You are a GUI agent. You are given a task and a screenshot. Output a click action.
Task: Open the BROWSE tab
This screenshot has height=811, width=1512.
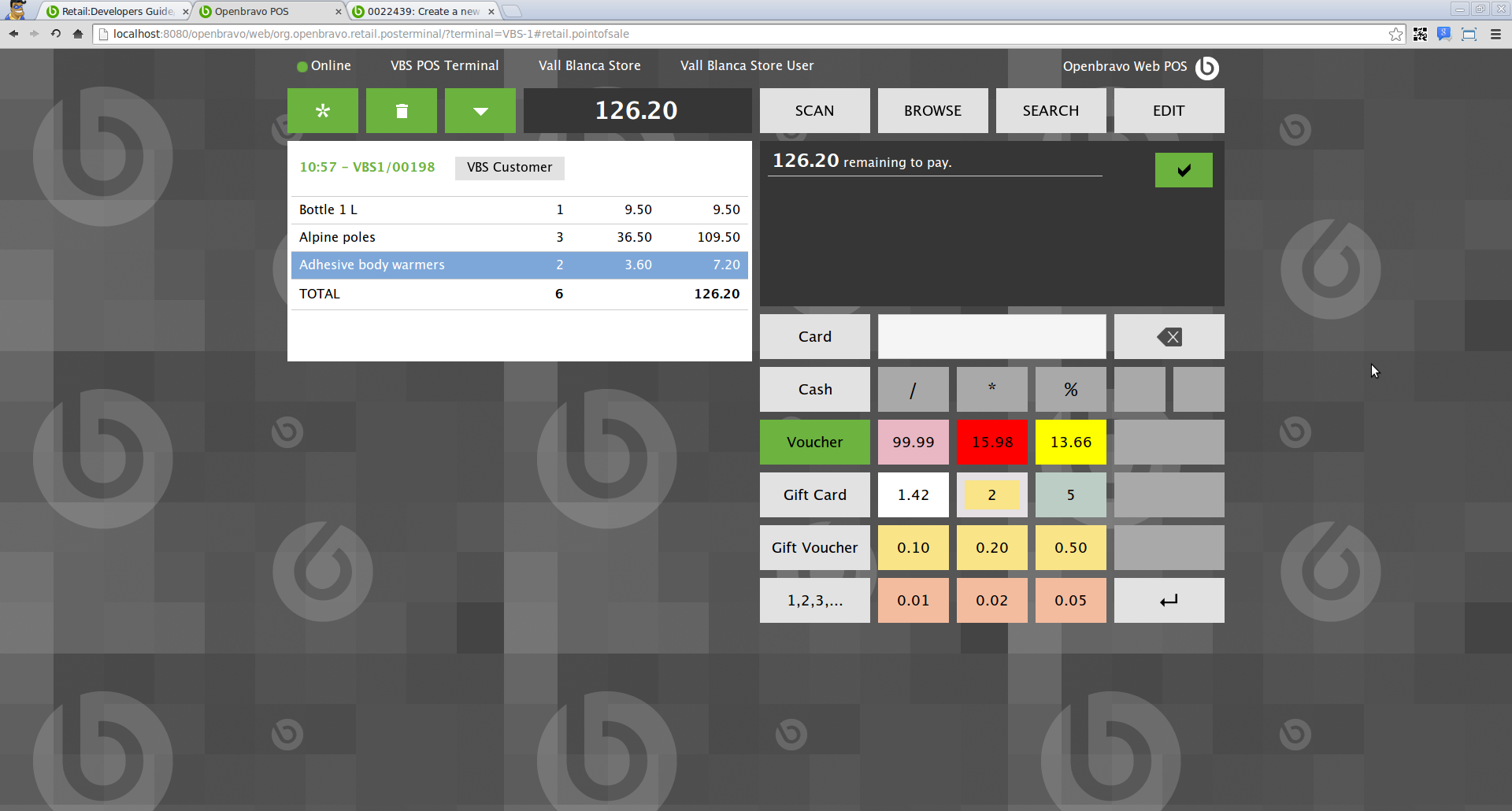tap(933, 110)
